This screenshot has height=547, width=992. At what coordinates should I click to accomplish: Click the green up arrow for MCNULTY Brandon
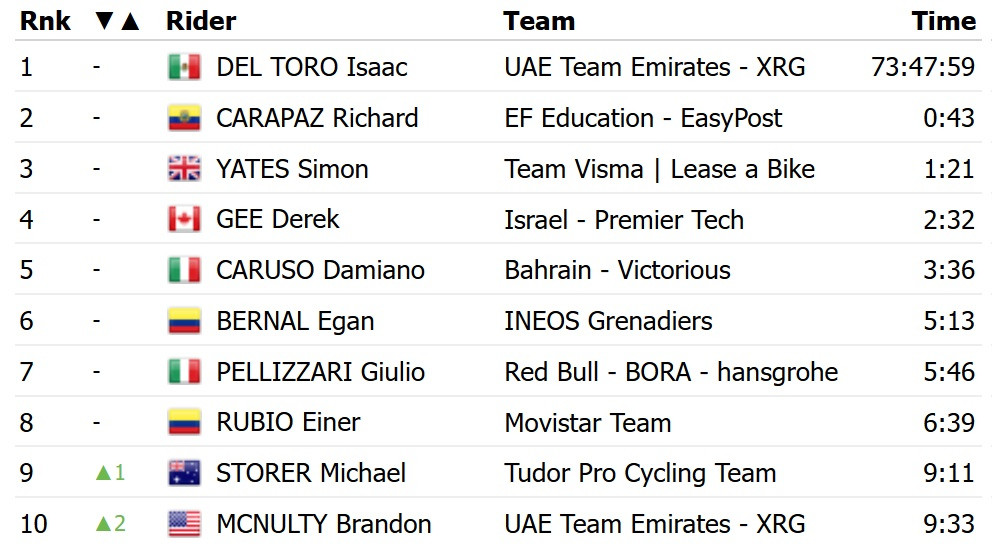click(104, 524)
